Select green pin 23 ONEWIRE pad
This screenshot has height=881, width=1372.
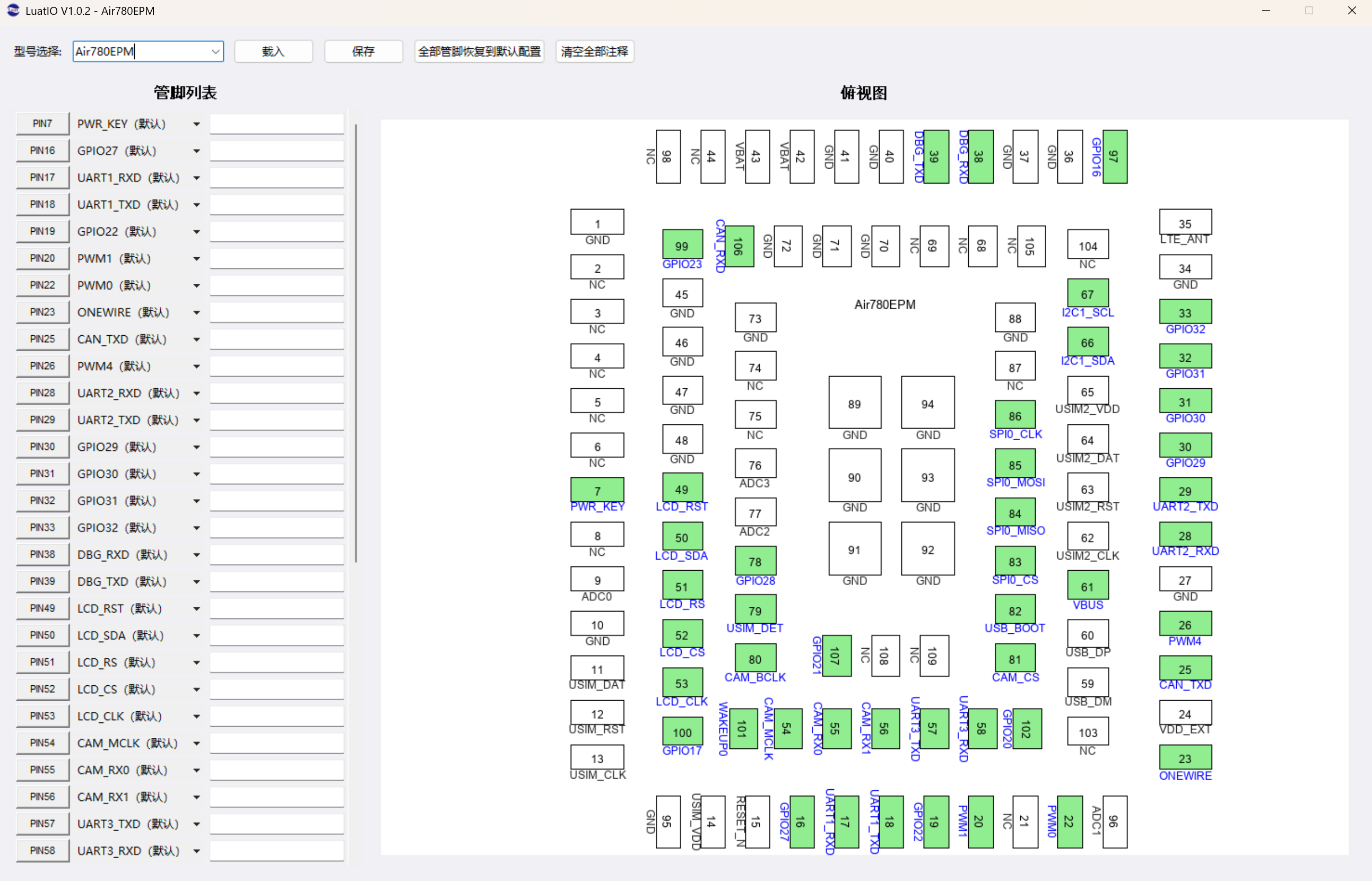(1185, 757)
